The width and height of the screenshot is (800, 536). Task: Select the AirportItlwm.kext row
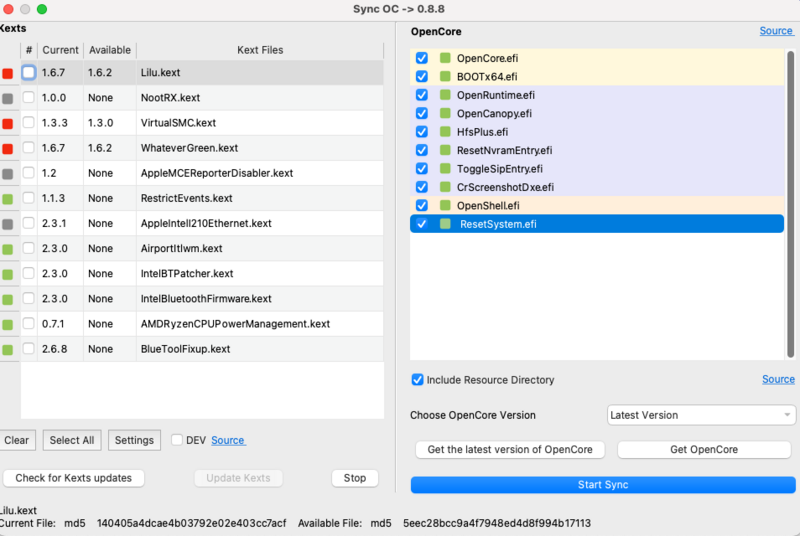(x=182, y=249)
